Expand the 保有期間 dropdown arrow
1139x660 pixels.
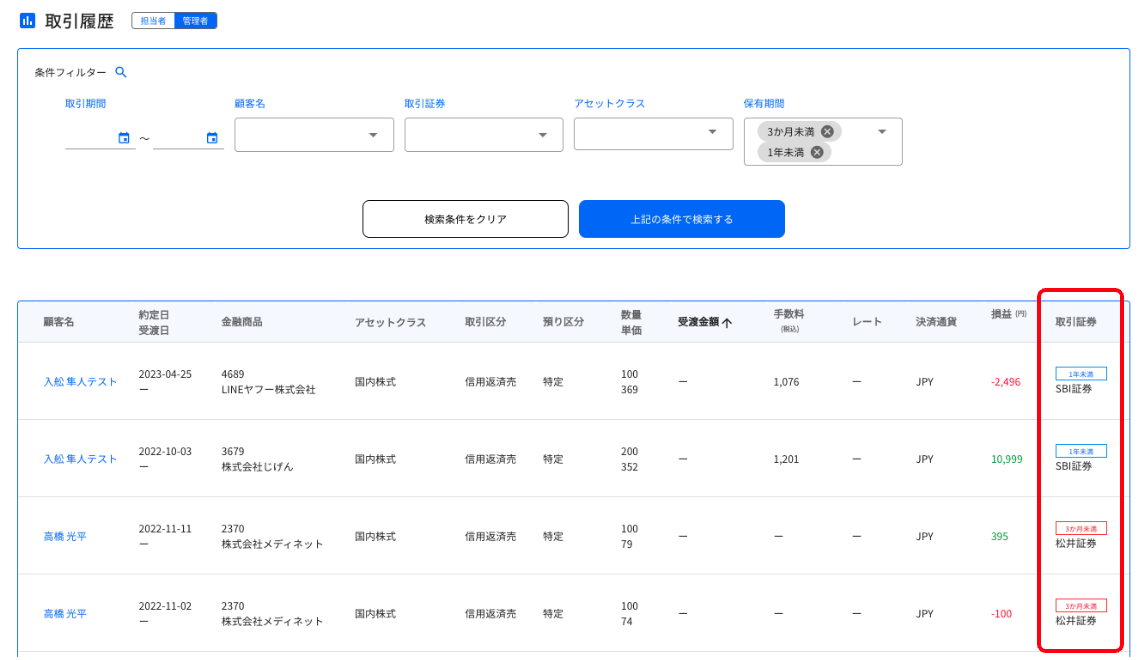882,131
